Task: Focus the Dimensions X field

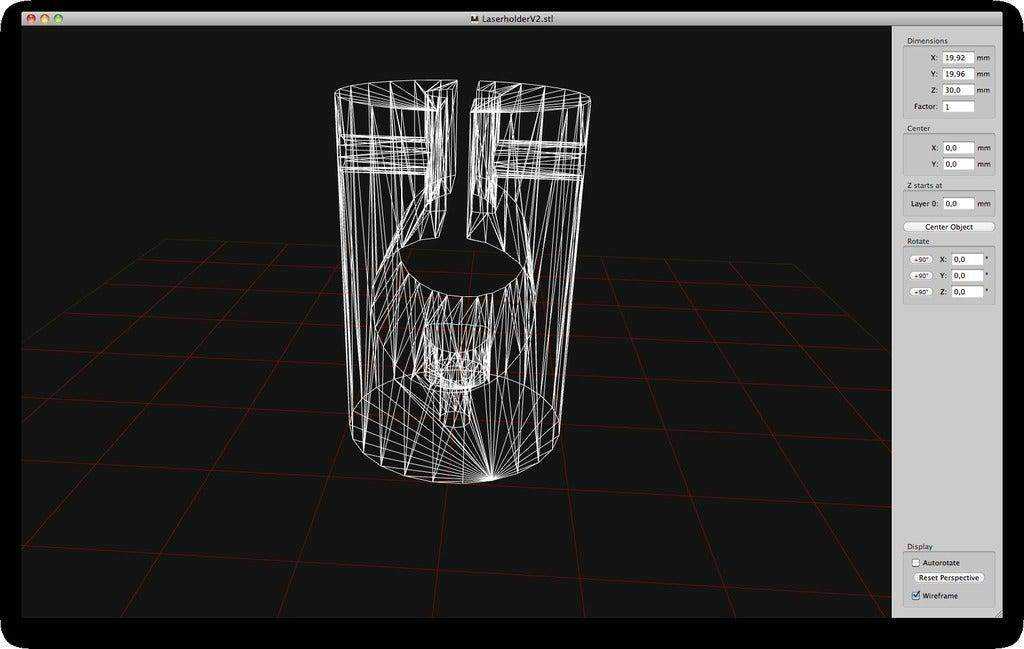Action: (x=958, y=57)
